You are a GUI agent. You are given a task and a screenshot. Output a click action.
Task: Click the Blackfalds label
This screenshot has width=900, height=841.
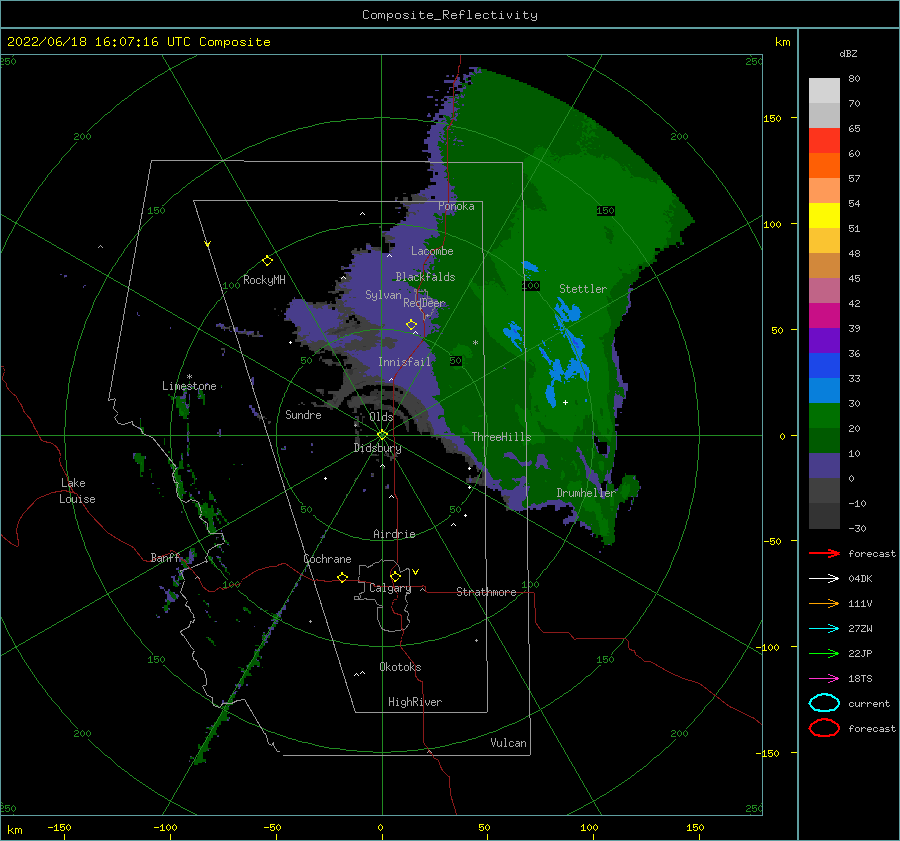pos(425,277)
